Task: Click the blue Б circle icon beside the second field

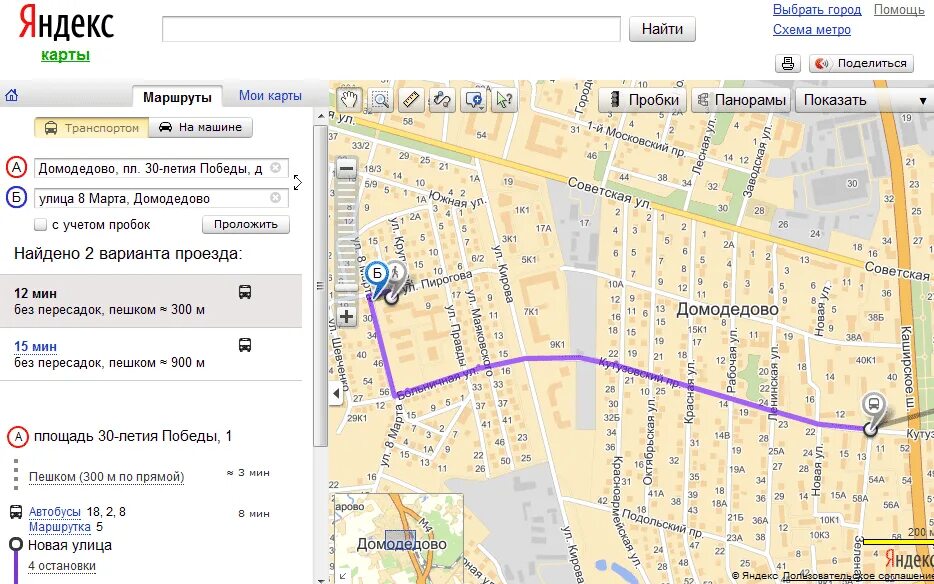Action: pos(17,198)
